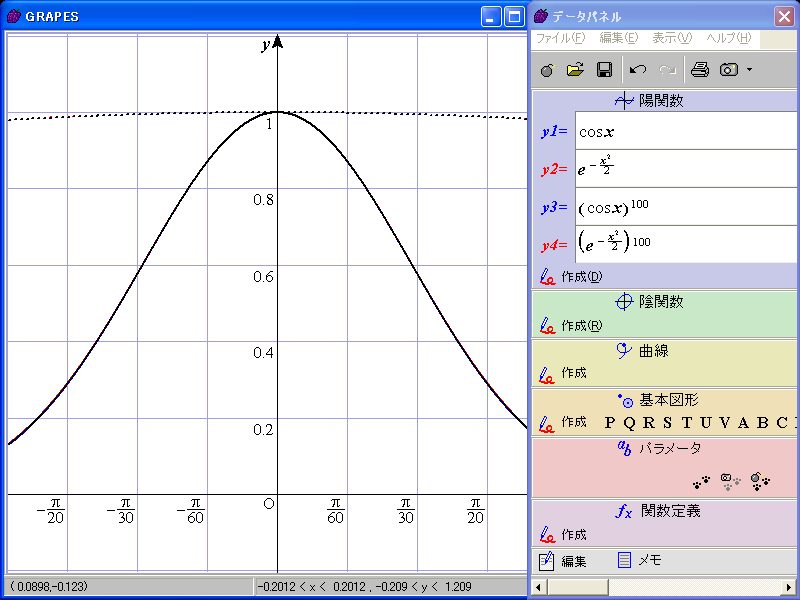Open a file with the folder icon
This screenshot has width=800, height=600.
pos(575,70)
